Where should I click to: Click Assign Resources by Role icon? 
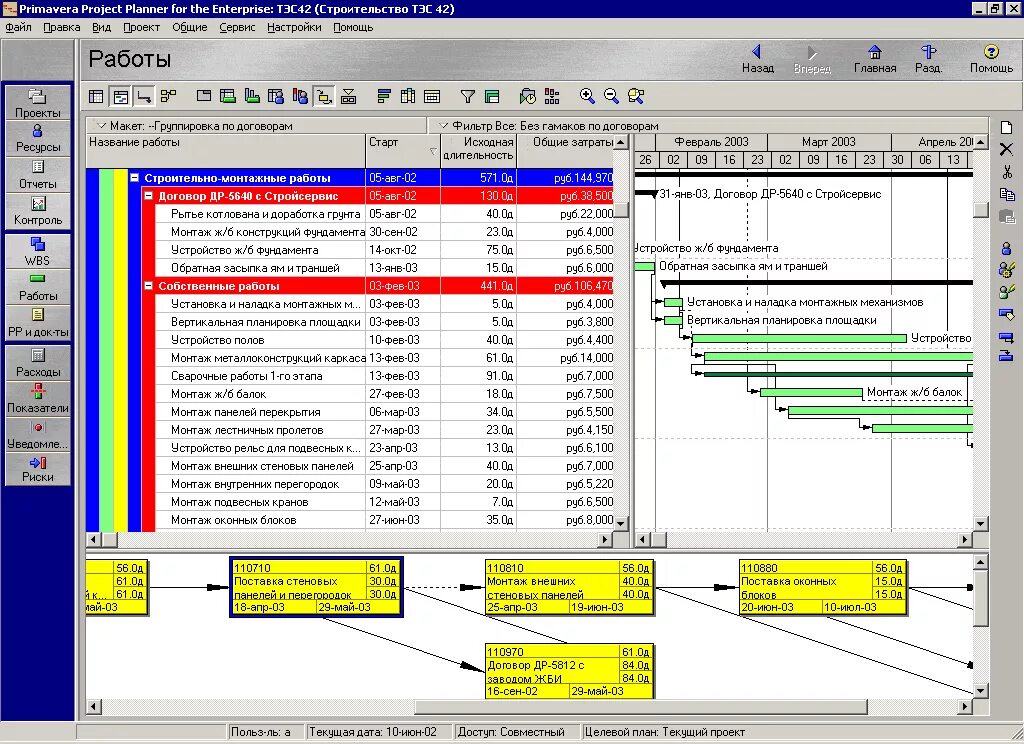coord(1006,270)
